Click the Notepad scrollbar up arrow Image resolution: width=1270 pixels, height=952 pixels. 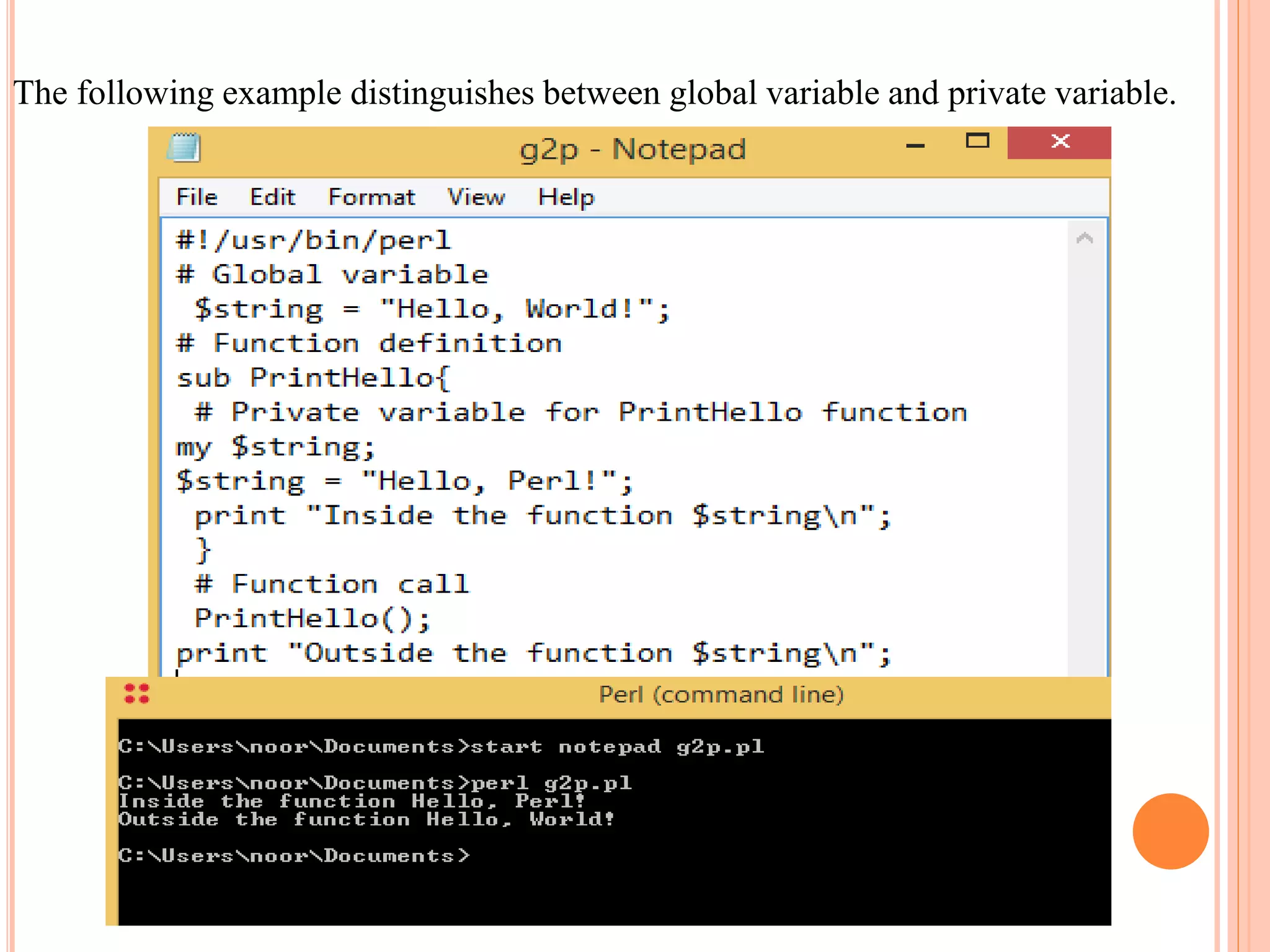coord(1084,238)
